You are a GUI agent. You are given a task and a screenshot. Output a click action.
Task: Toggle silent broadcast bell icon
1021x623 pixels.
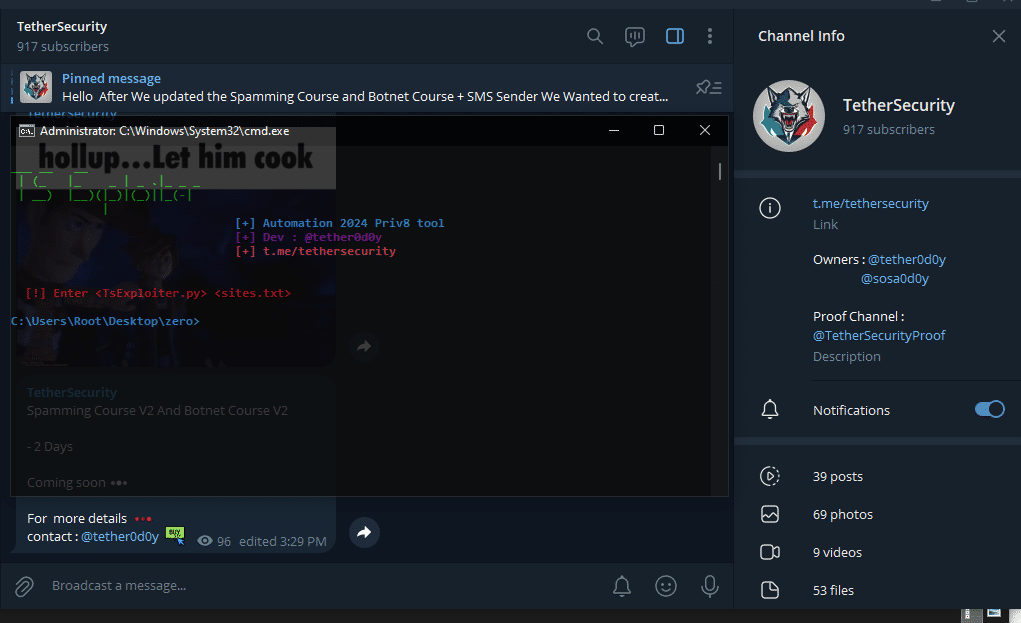[622, 586]
